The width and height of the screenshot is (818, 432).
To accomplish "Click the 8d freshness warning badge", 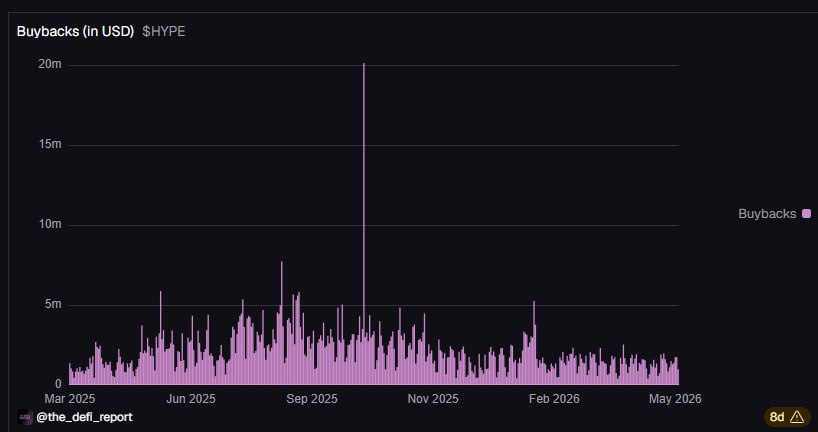I will coord(788,417).
